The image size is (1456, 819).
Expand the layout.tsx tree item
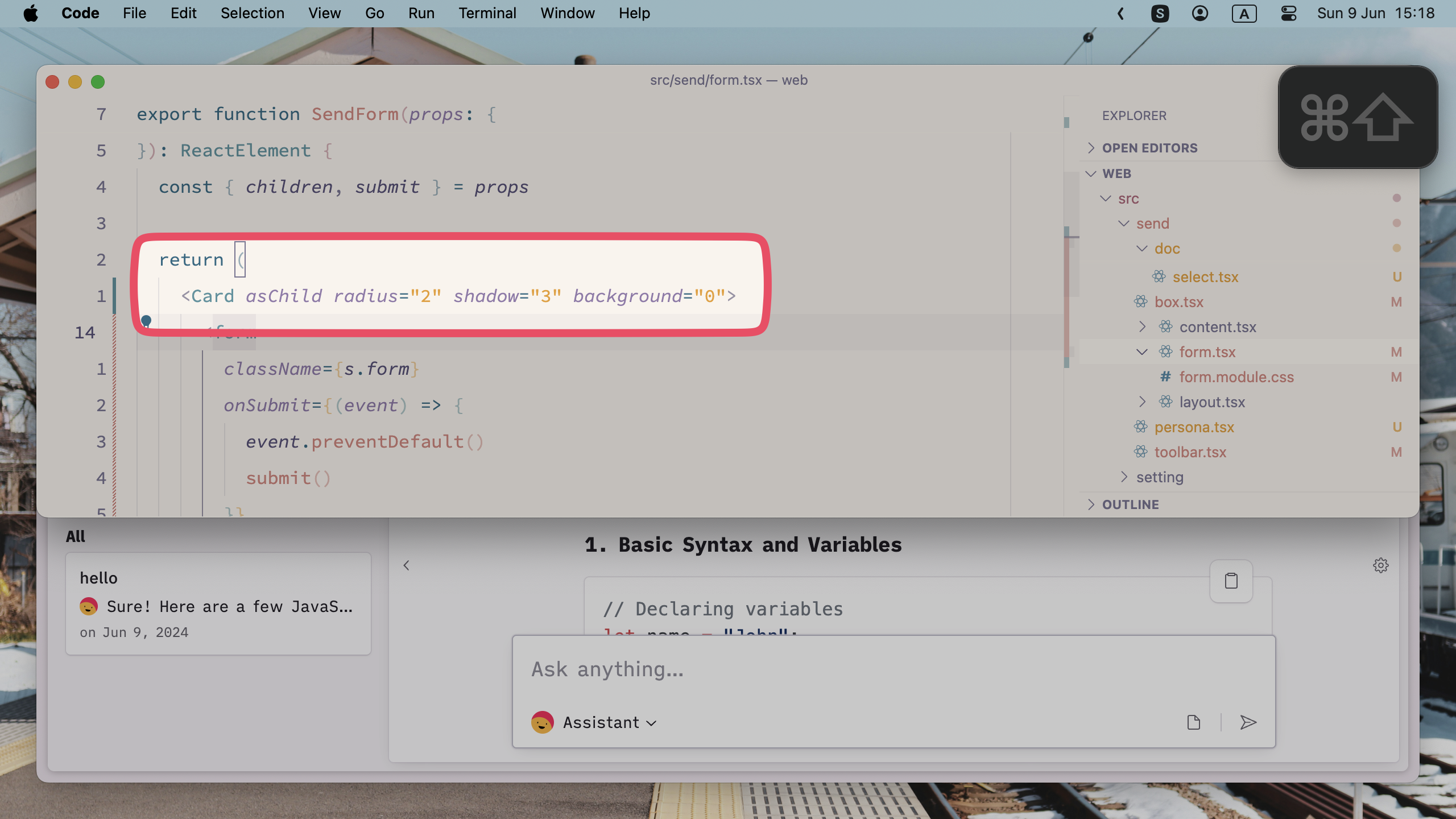click(1141, 402)
